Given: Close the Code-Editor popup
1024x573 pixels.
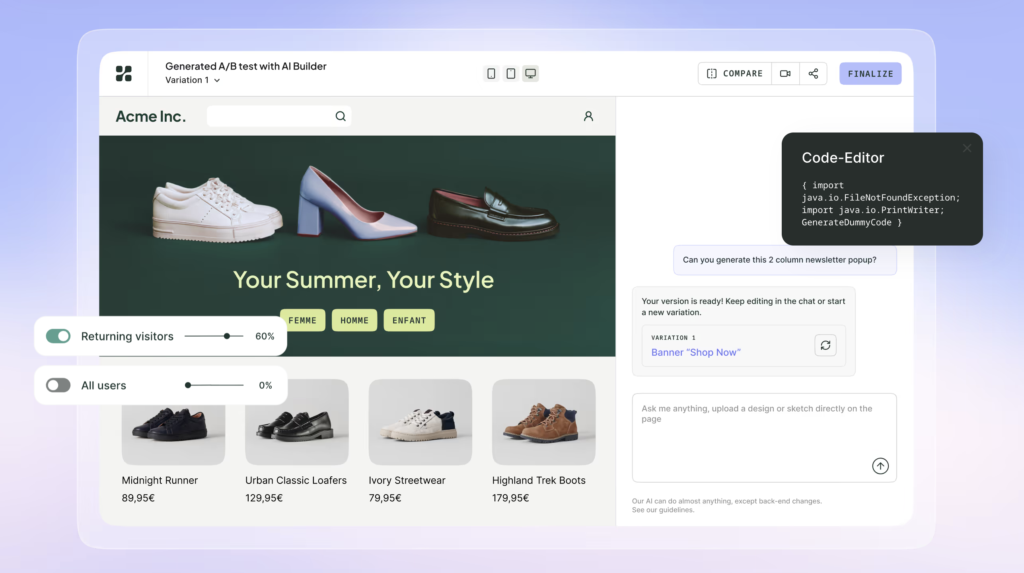Looking at the screenshot, I should click(967, 148).
